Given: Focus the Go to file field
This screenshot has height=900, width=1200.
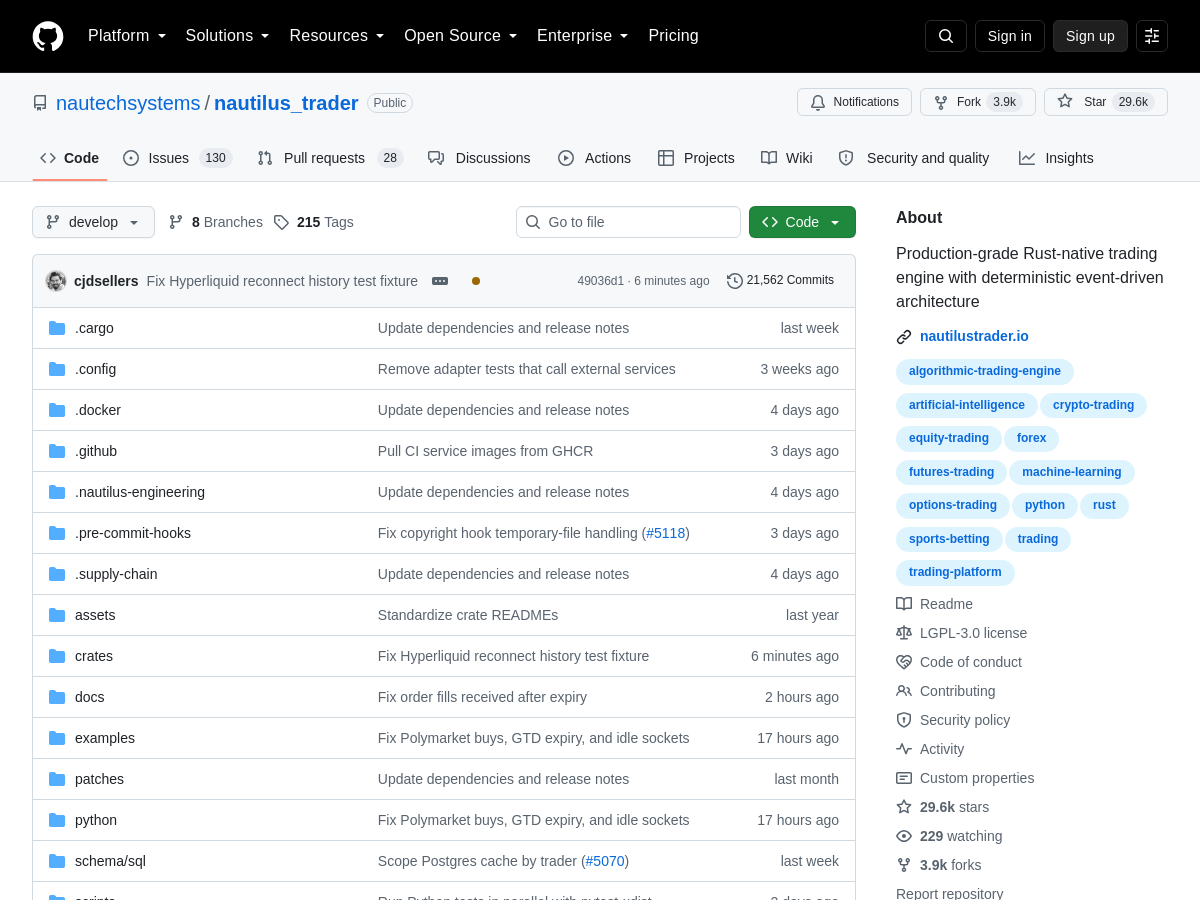Looking at the screenshot, I should point(628,222).
